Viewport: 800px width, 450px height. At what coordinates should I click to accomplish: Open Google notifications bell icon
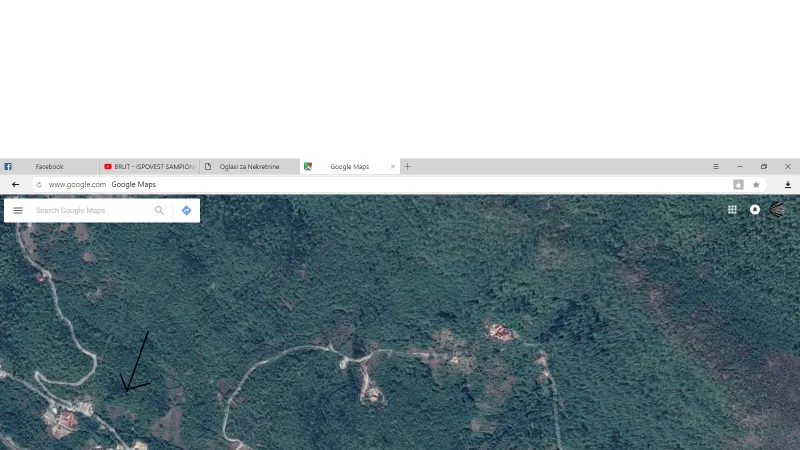tap(755, 210)
